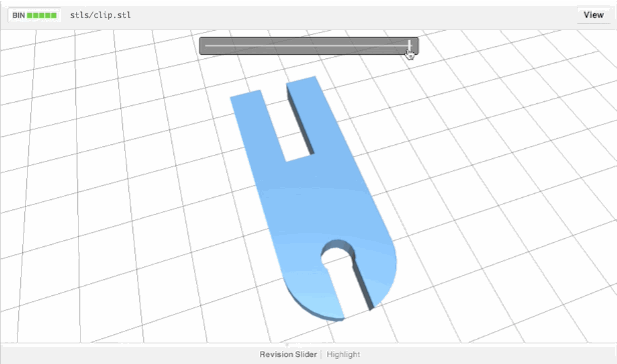Screen dimensions: 617x364
Task: Click the green diffstat bars
Action: [42, 15]
